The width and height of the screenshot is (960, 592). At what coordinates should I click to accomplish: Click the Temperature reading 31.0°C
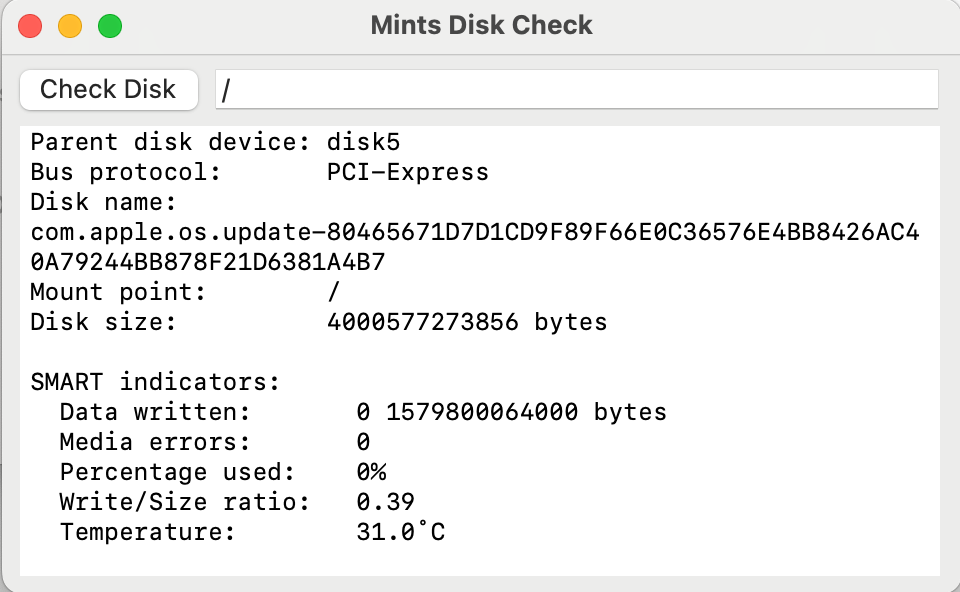pyautogui.click(x=400, y=532)
